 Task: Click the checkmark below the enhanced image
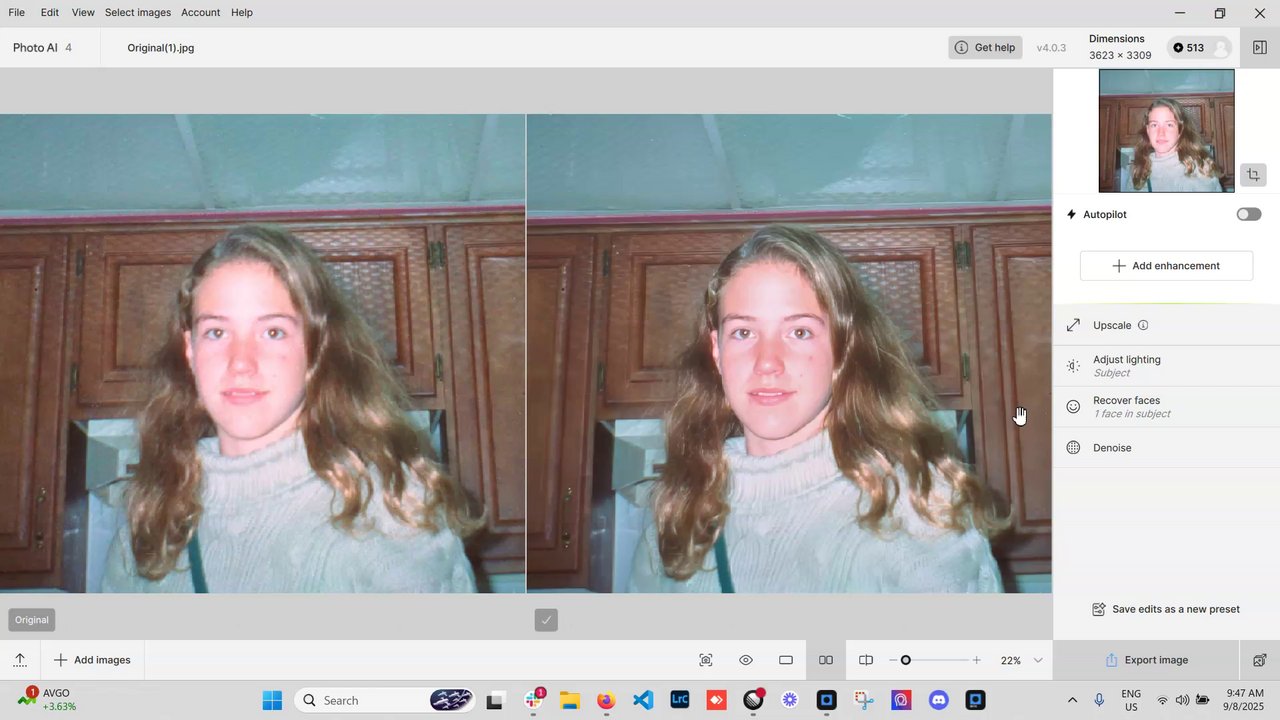(x=546, y=620)
